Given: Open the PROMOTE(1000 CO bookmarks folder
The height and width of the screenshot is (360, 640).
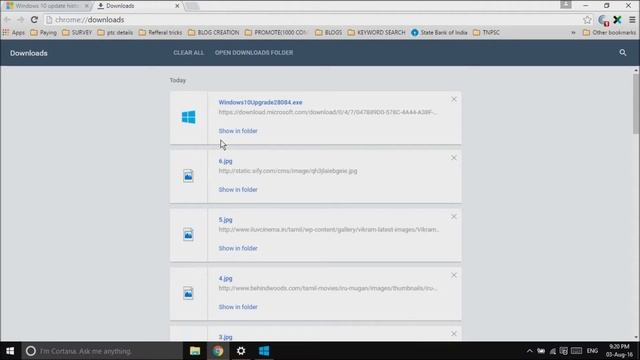Looking at the screenshot, I should 276,32.
